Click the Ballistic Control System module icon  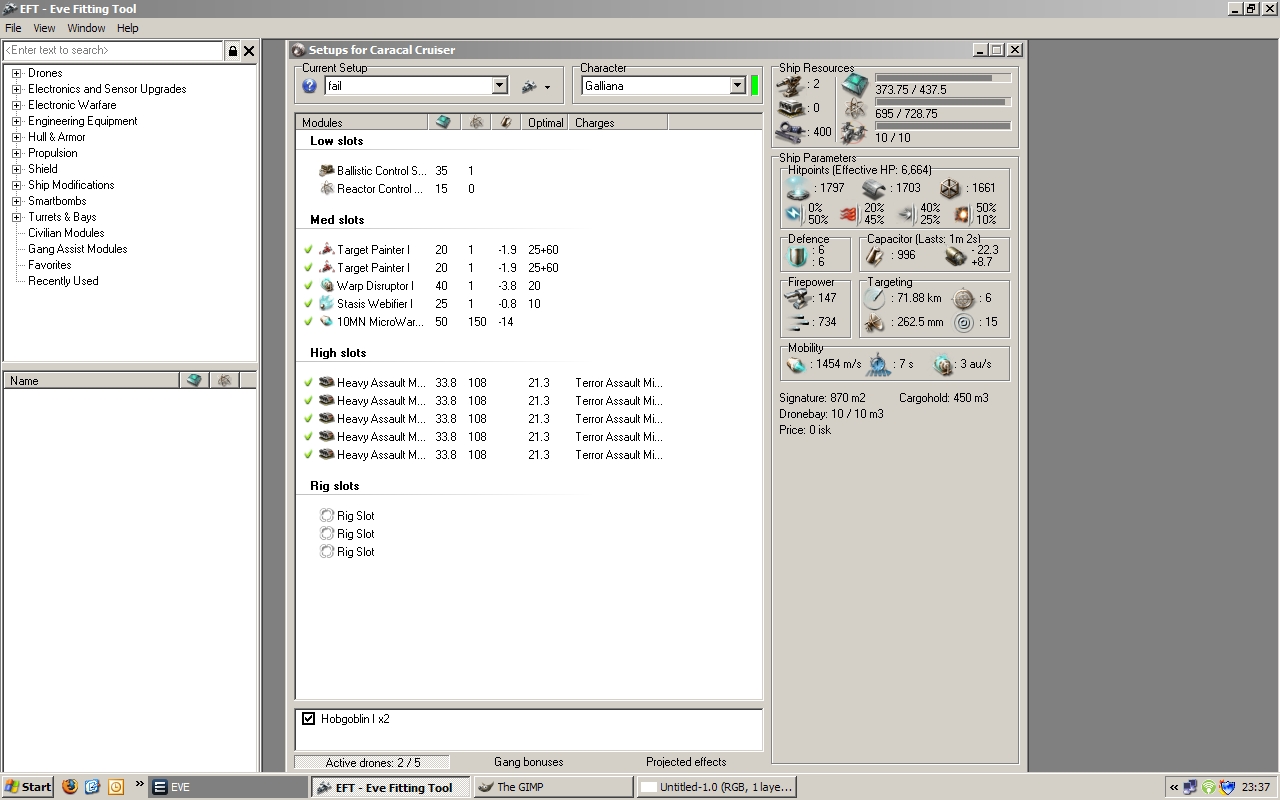(x=326, y=171)
